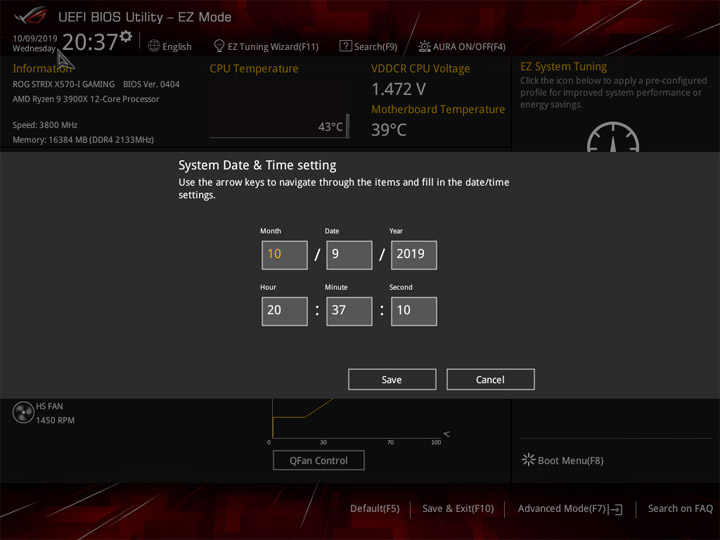Click the globe language icon
Screen dimensions: 720x540
pyautogui.click(x=154, y=46)
